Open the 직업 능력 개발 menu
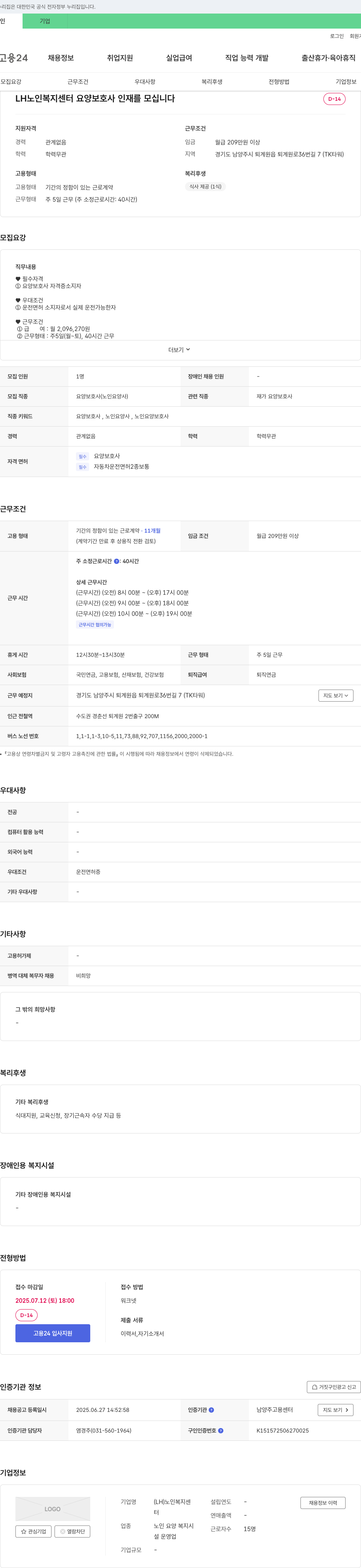Image resolution: width=361 pixels, height=1568 pixels. 247,58
